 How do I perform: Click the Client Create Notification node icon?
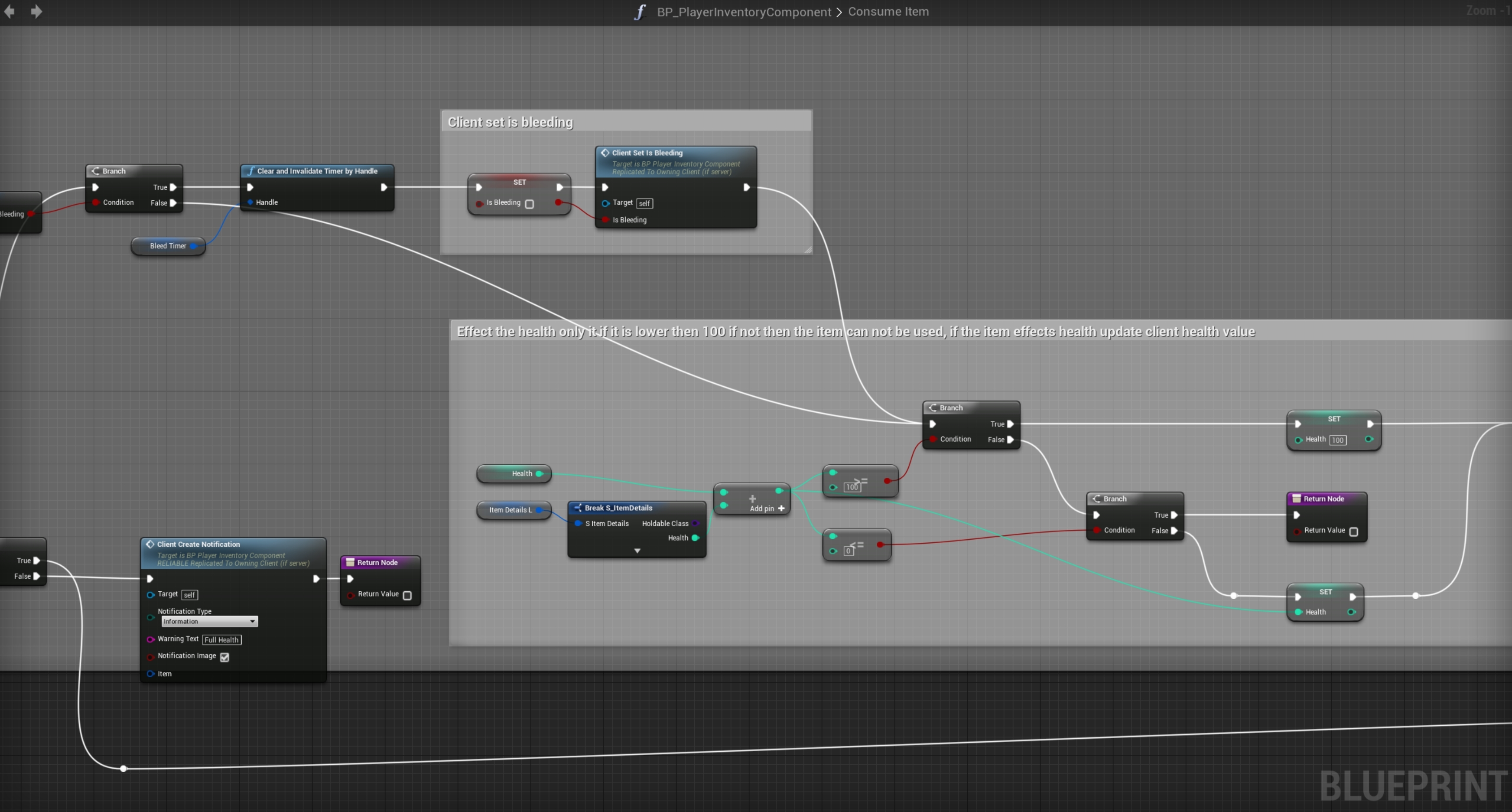[150, 544]
